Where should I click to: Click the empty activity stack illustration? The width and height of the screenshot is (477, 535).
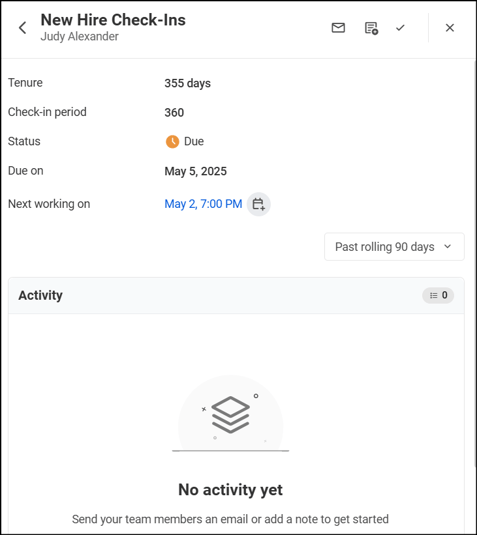(231, 414)
